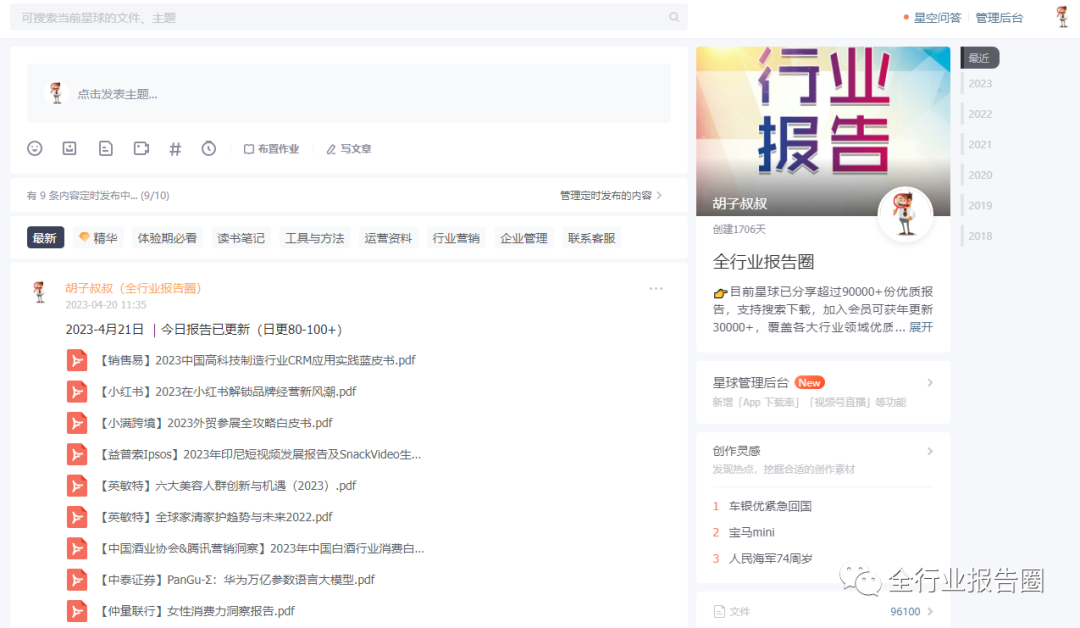Screen dimensions: 1080x628
Task: Click the hashtag topic icon
Action: click(175, 149)
